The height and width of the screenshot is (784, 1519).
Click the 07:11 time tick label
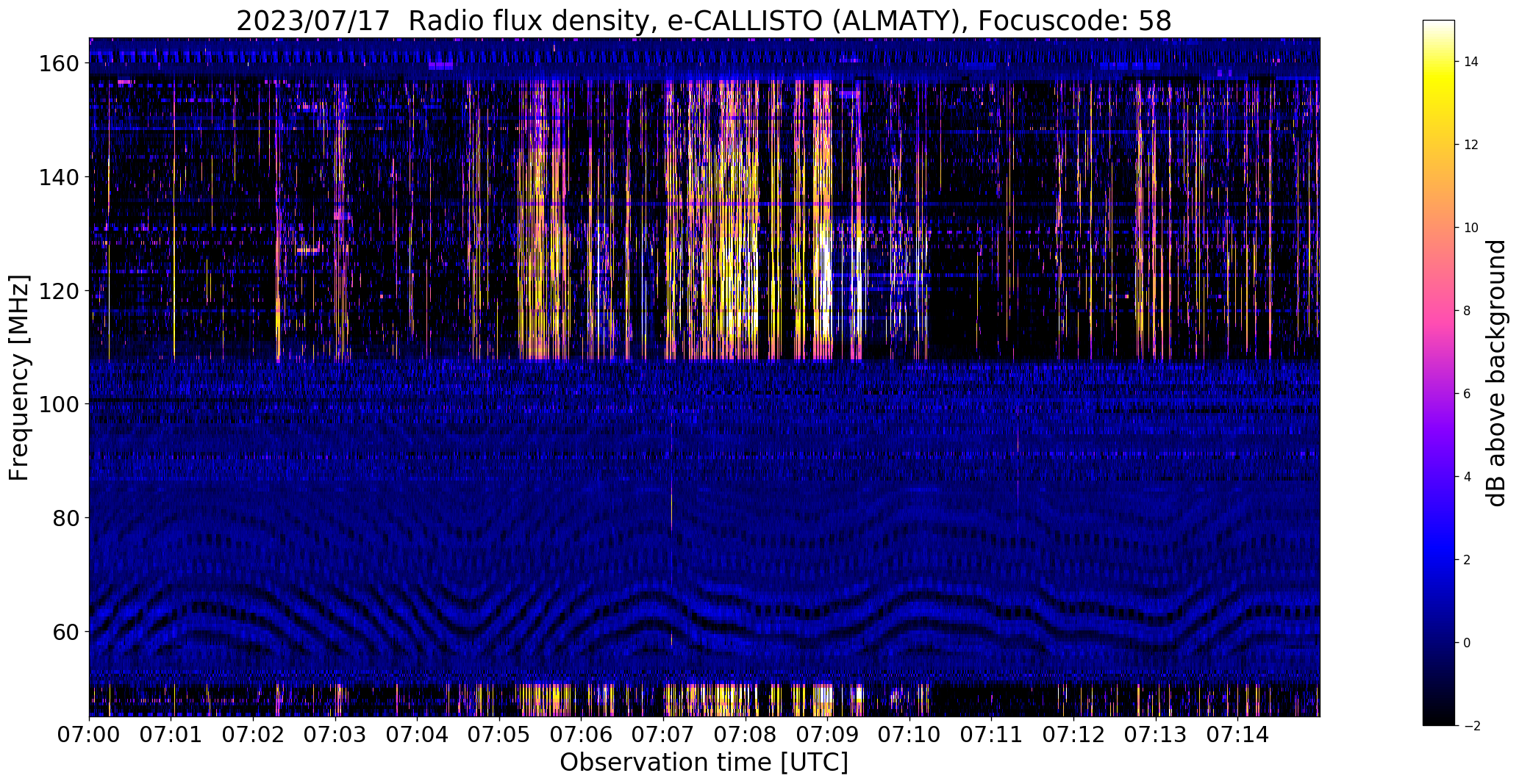(992, 734)
